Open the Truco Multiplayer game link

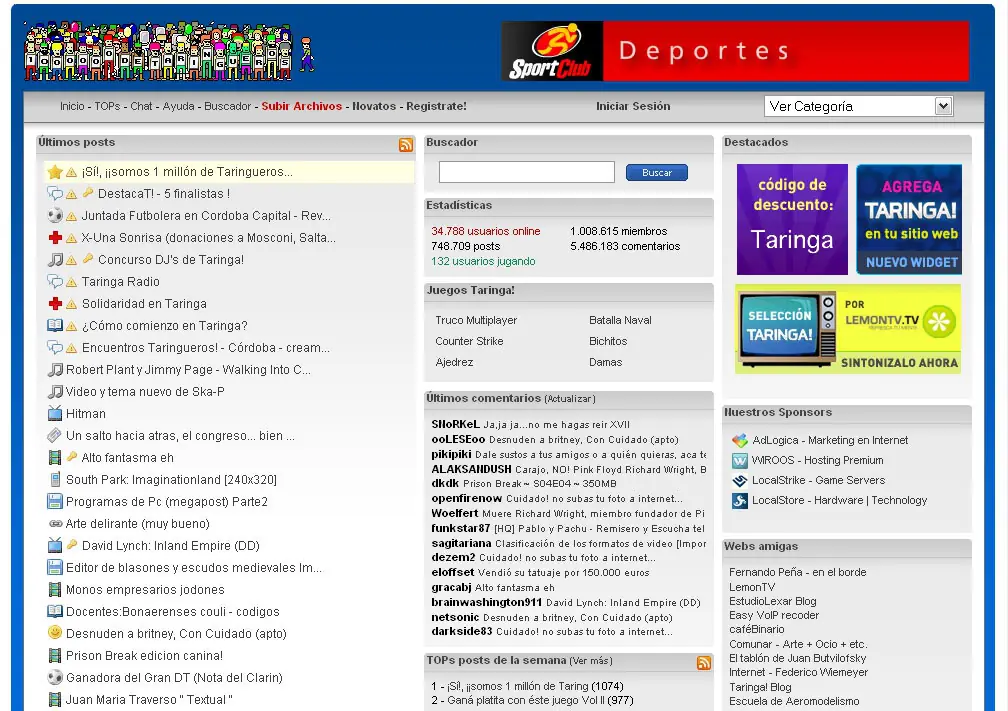pyautogui.click(x=476, y=320)
